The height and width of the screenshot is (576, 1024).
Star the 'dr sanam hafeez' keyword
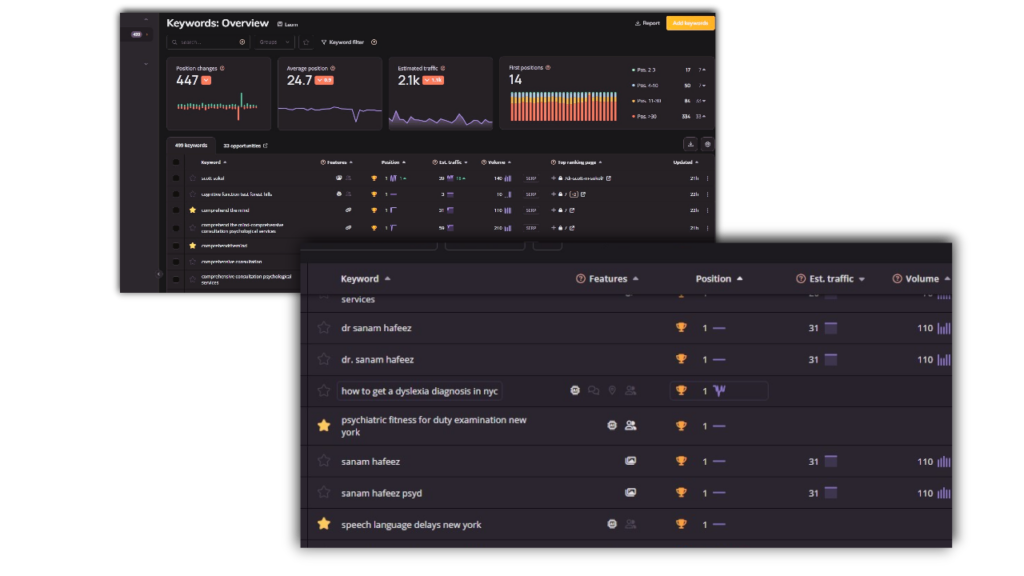point(323,327)
